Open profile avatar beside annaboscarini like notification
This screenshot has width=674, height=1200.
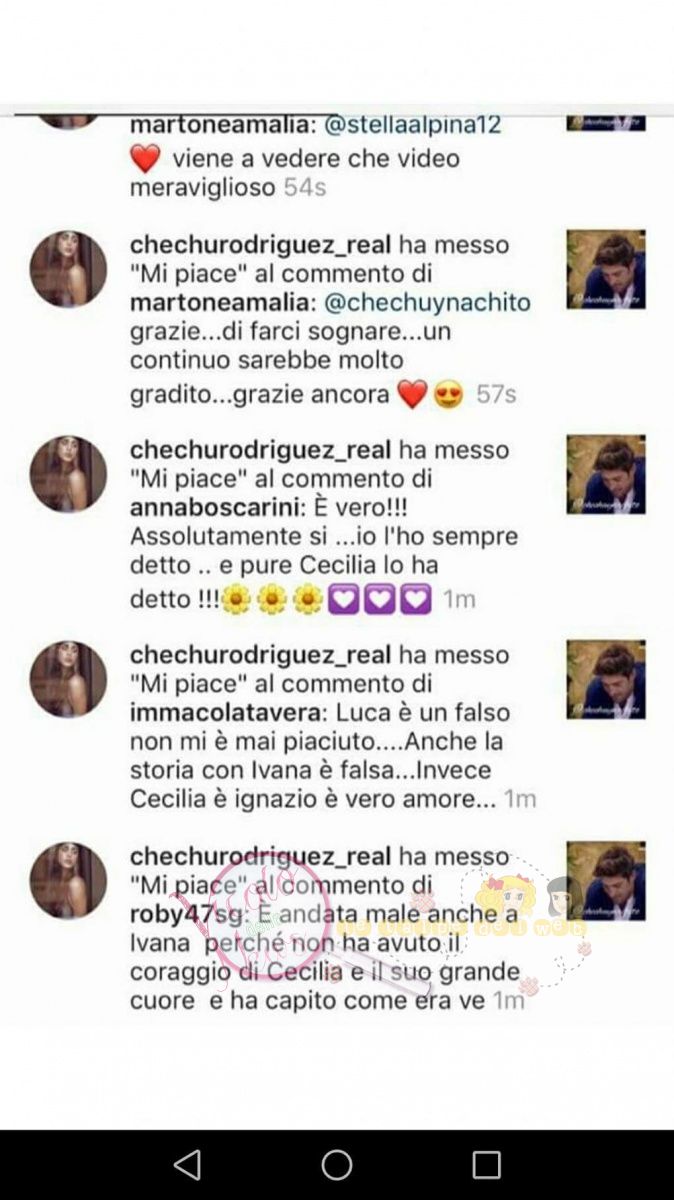click(x=68, y=474)
